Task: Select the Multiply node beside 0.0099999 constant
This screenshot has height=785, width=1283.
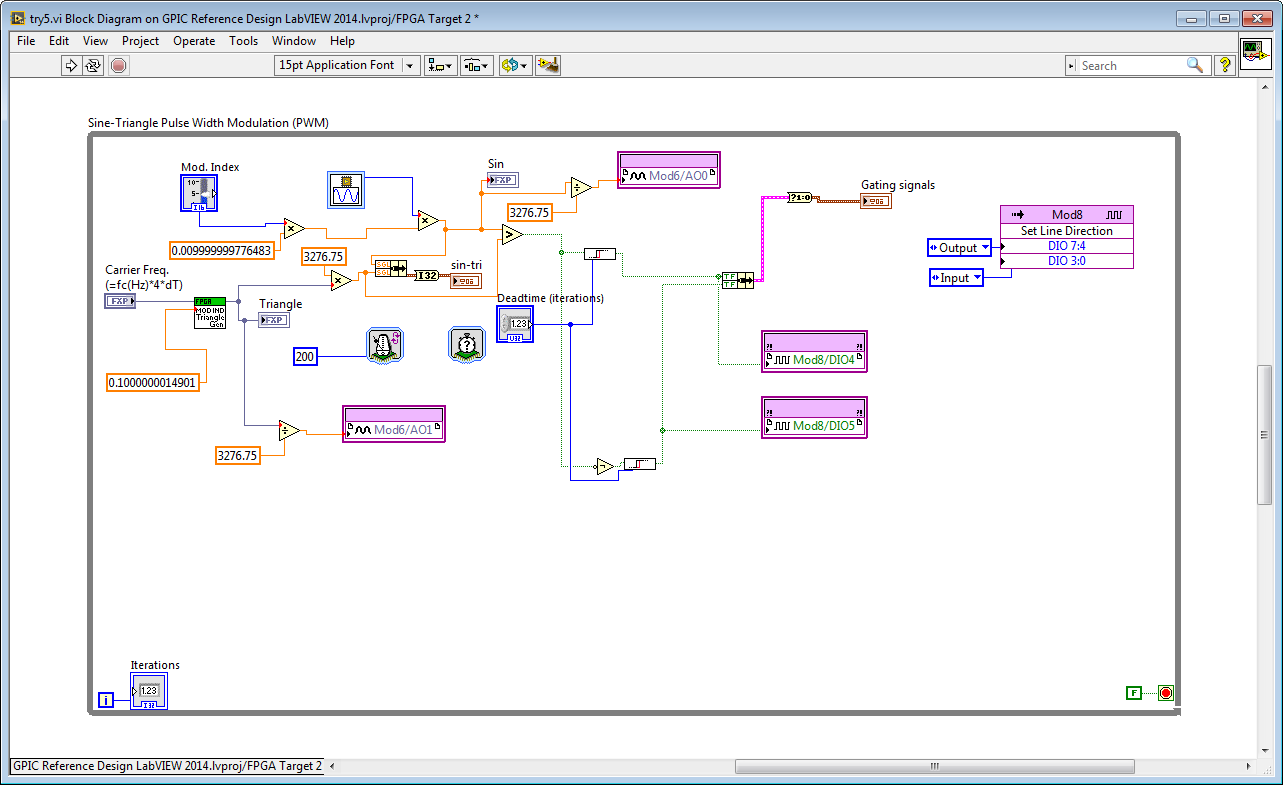Action: point(294,228)
